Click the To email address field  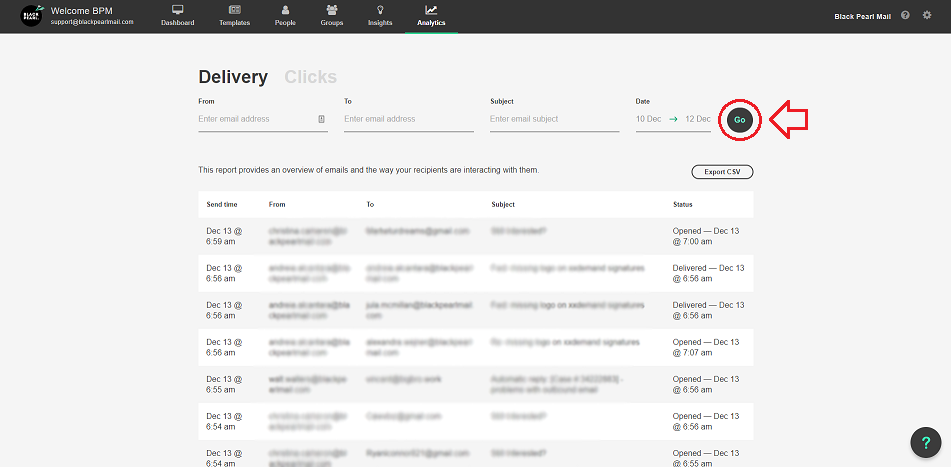pyautogui.click(x=408, y=119)
